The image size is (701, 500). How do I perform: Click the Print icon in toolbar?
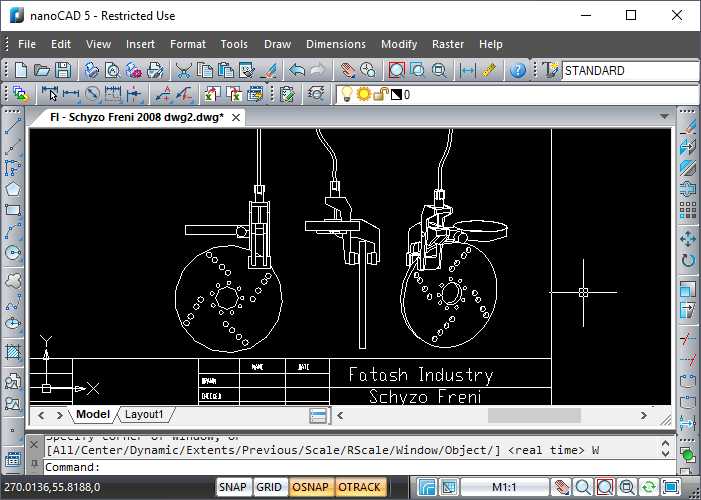91,71
